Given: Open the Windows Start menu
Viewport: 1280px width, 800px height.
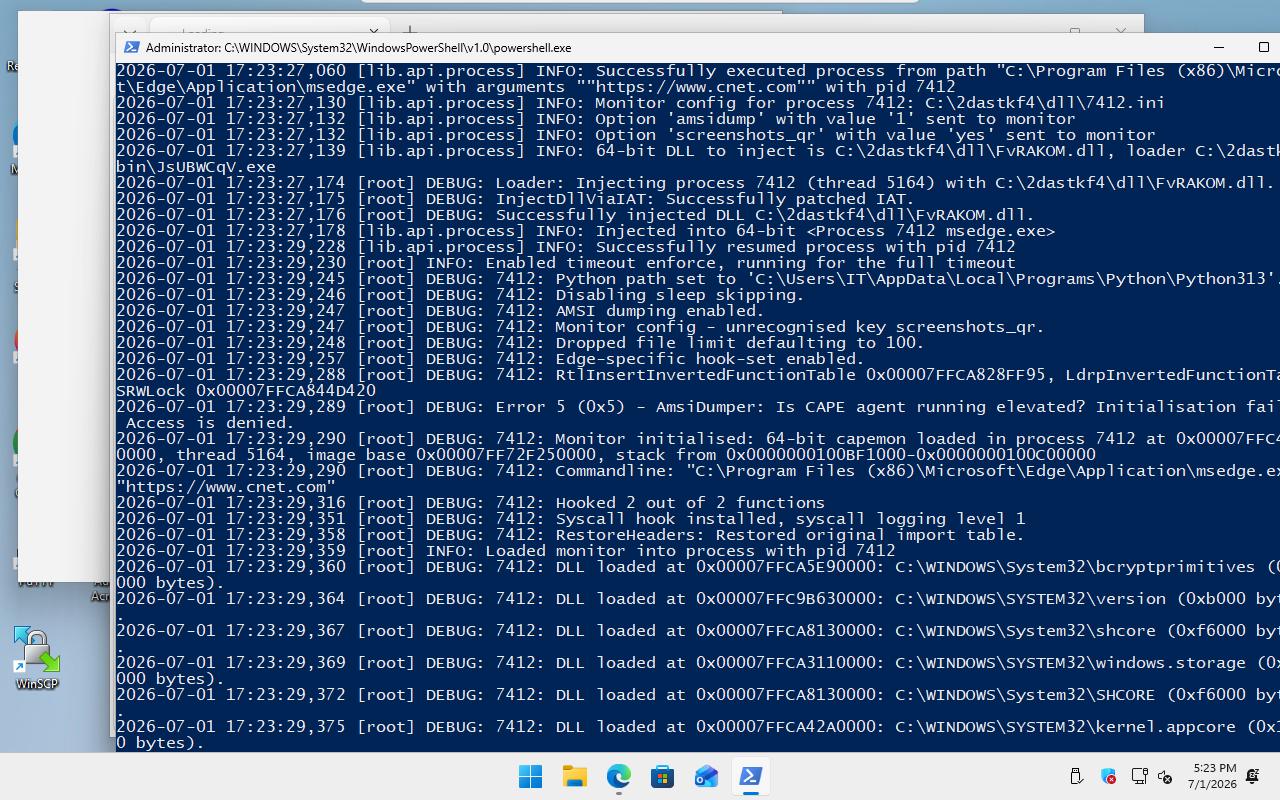Looking at the screenshot, I should tap(531, 776).
